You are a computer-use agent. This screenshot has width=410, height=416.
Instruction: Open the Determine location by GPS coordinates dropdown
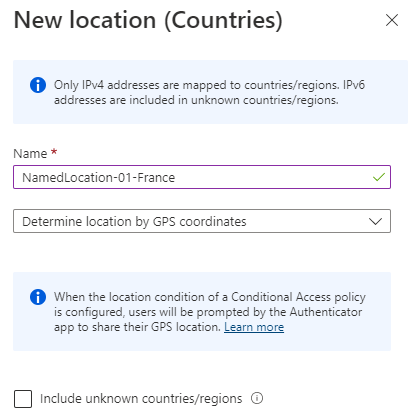[x=202, y=221]
